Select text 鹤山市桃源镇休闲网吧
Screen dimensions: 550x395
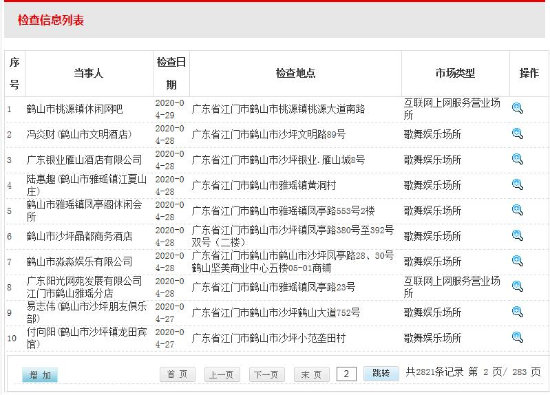tap(75, 109)
